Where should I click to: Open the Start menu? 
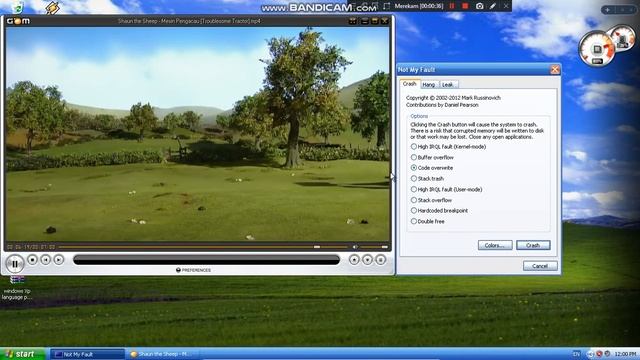[22, 354]
